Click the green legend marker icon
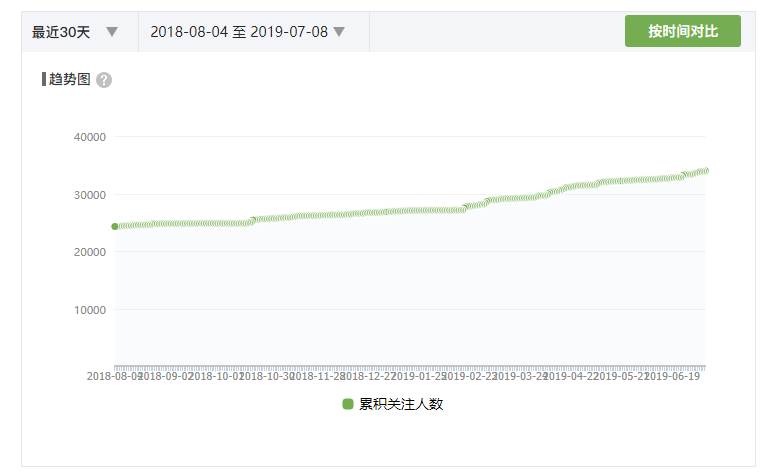 [x=348, y=404]
